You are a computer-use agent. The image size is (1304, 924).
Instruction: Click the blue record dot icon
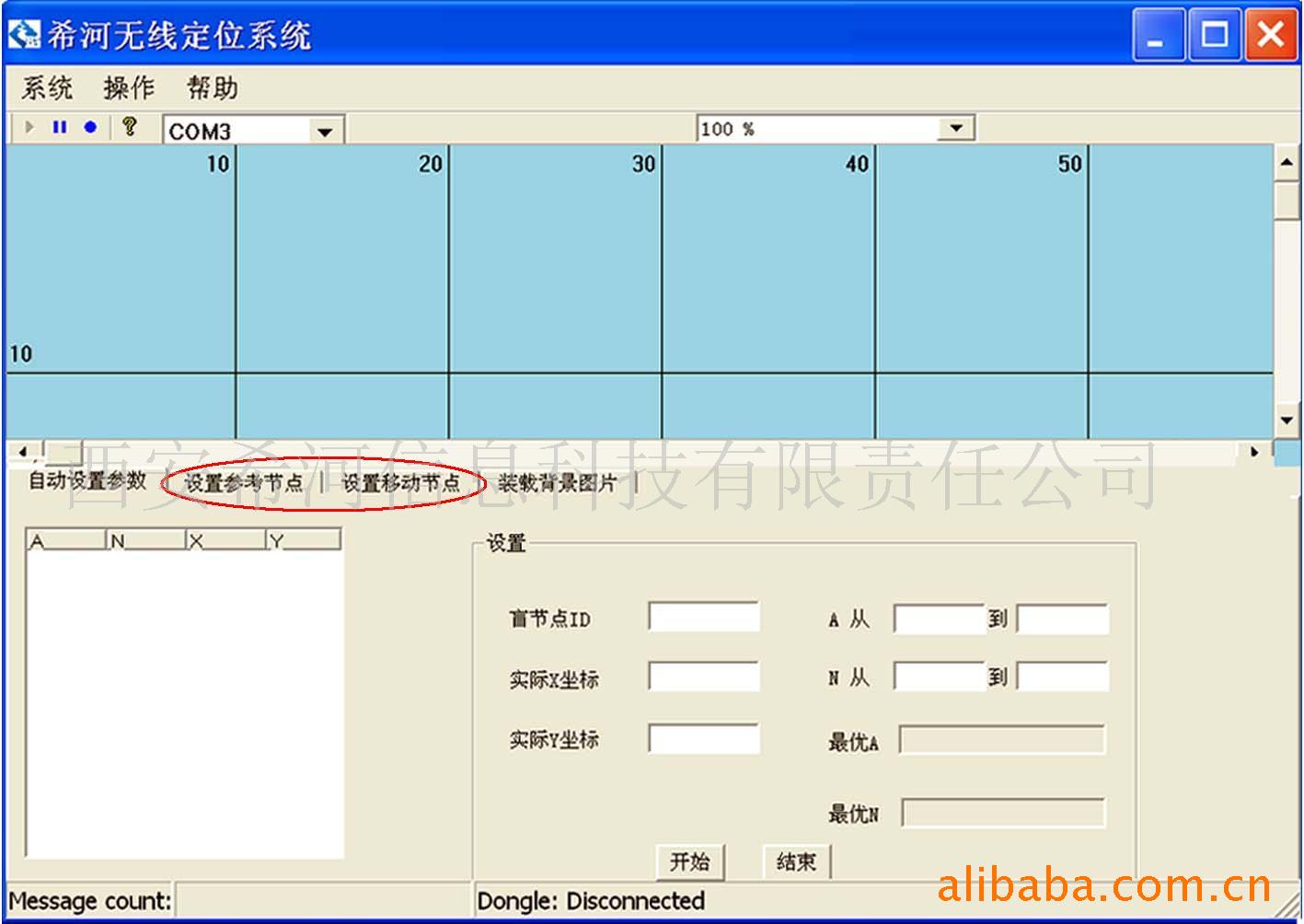click(x=90, y=127)
